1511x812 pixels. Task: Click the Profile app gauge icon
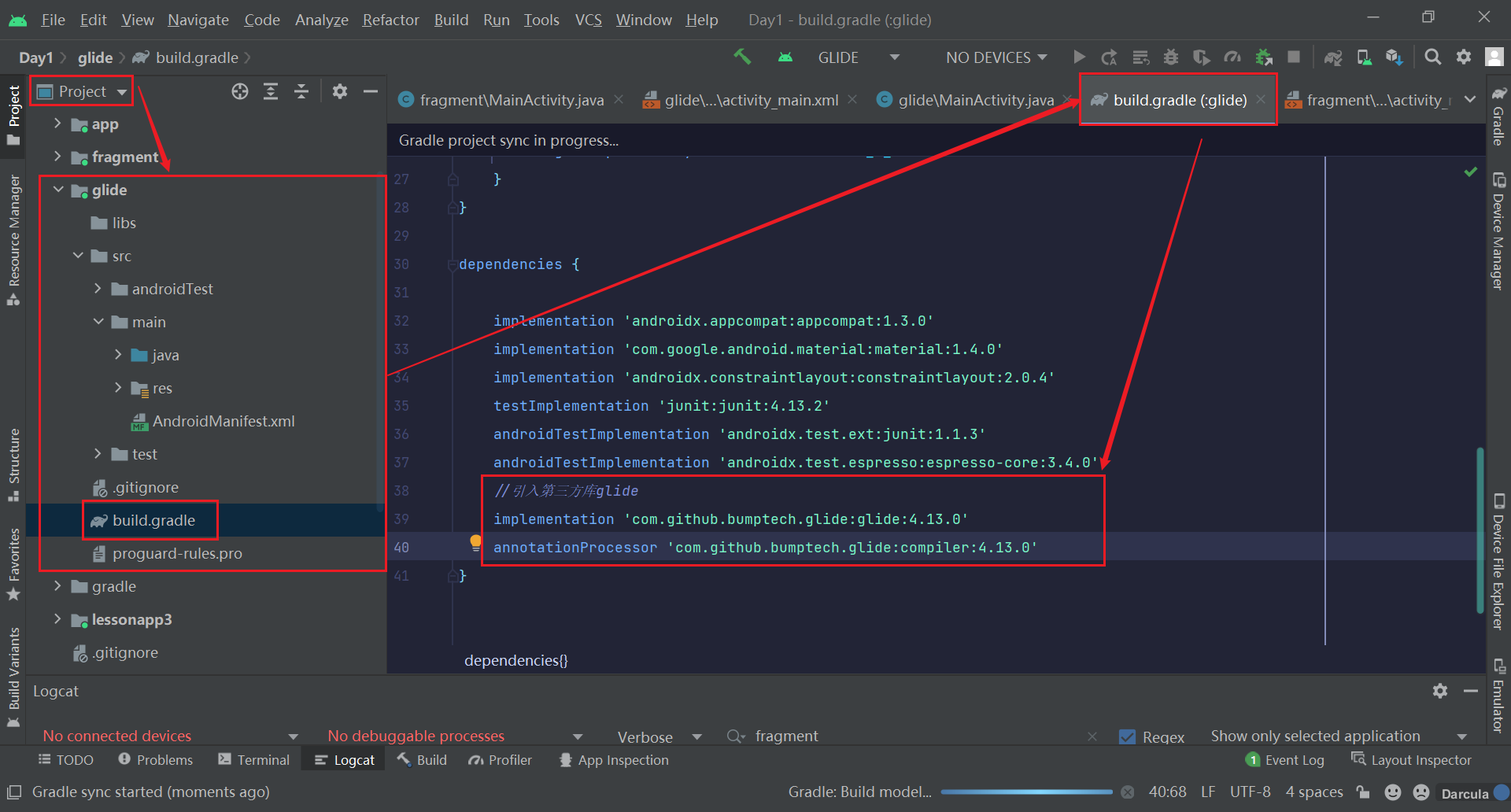click(1232, 57)
